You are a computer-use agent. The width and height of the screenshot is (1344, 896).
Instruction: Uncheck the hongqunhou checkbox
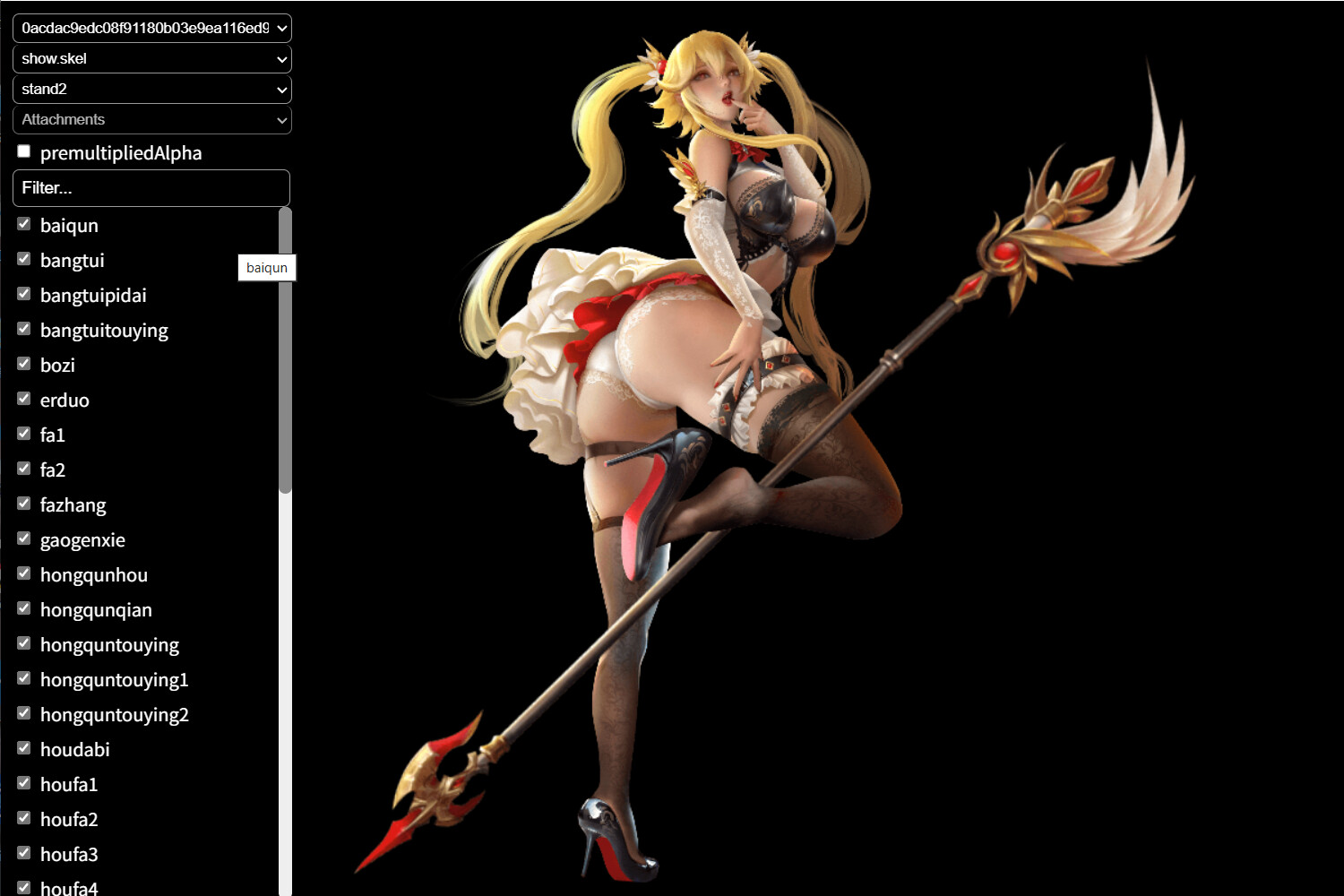(24, 573)
